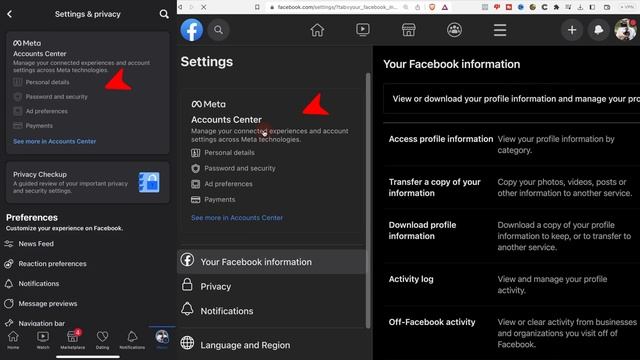Tap the profile Menu tab in mobile bottom bar
640x360 pixels.
162,339
